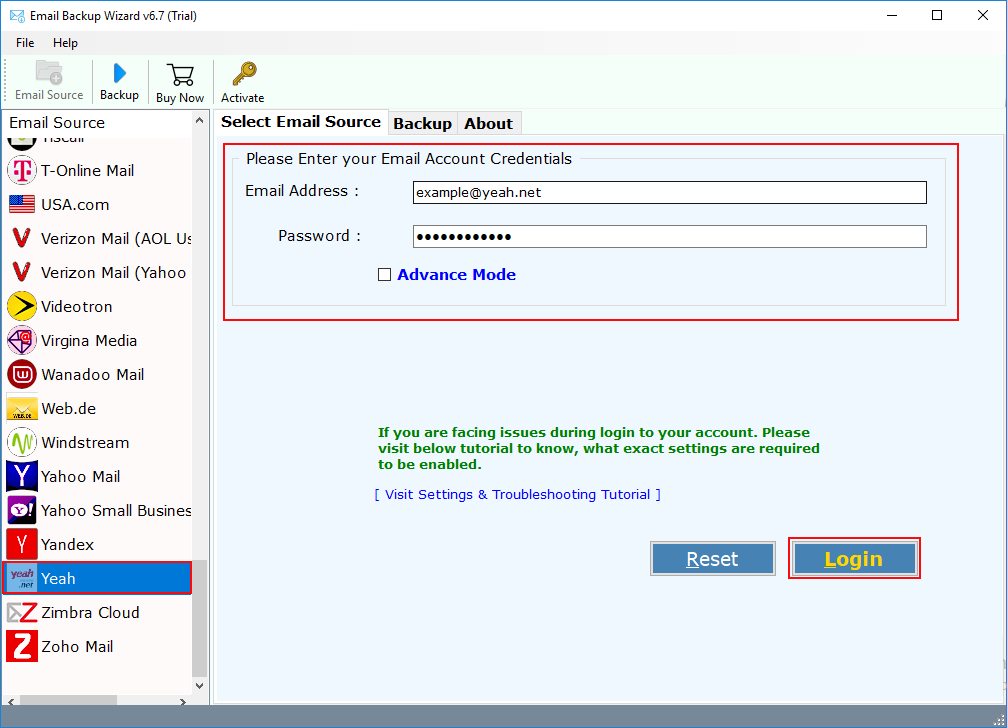This screenshot has width=1007, height=728.
Task: Click the Buy Now shopping cart icon
Action: [180, 74]
